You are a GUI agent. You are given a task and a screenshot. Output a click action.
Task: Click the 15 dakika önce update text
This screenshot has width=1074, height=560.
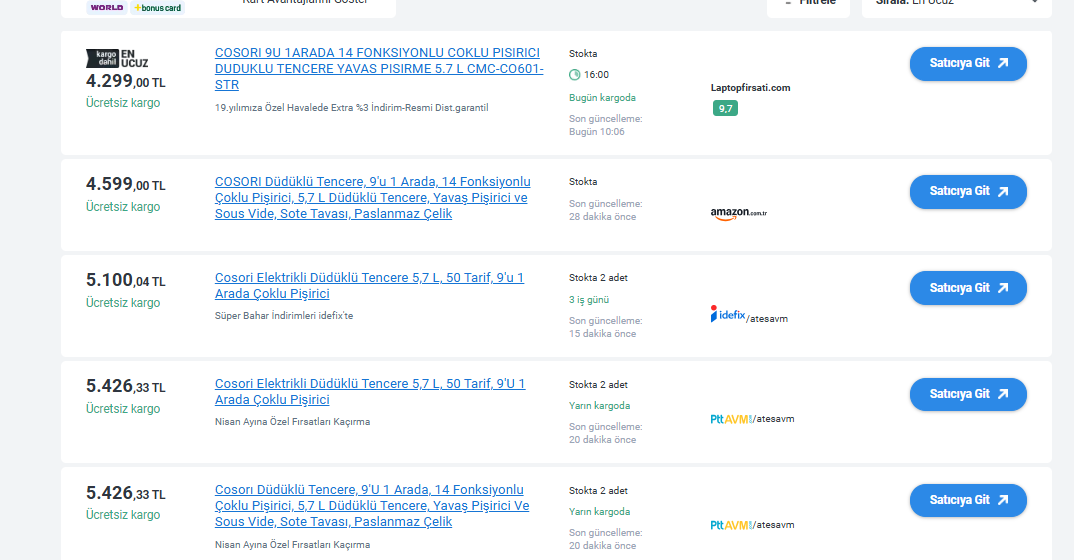click(602, 334)
